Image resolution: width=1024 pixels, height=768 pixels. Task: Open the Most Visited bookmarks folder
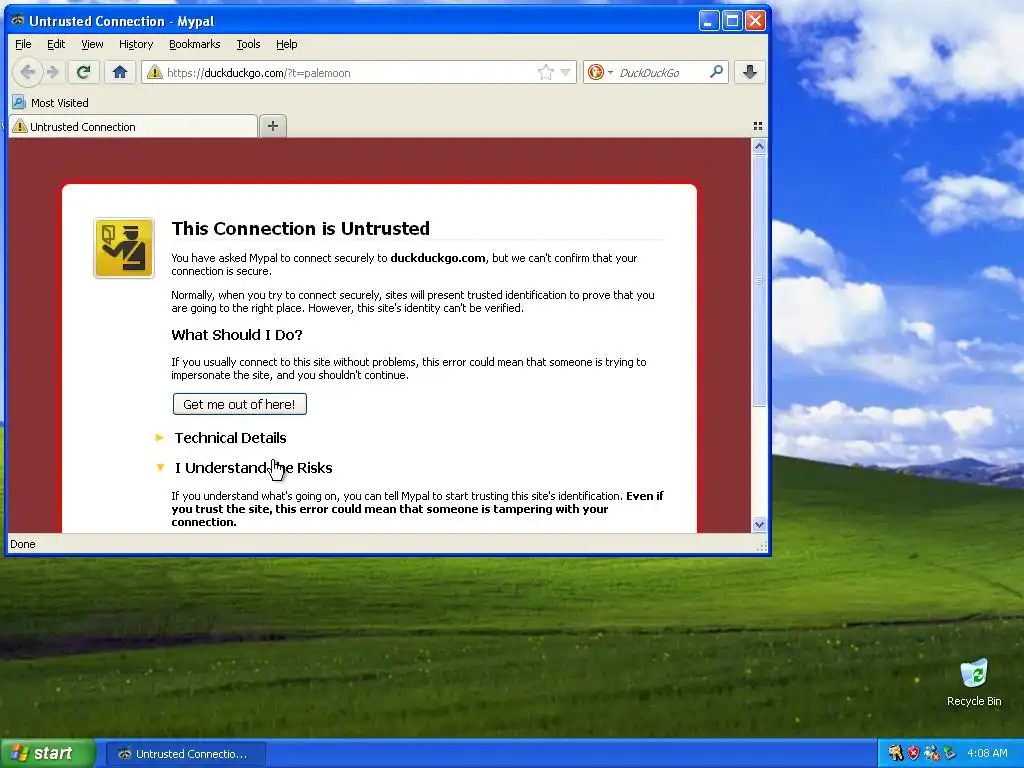coord(51,103)
